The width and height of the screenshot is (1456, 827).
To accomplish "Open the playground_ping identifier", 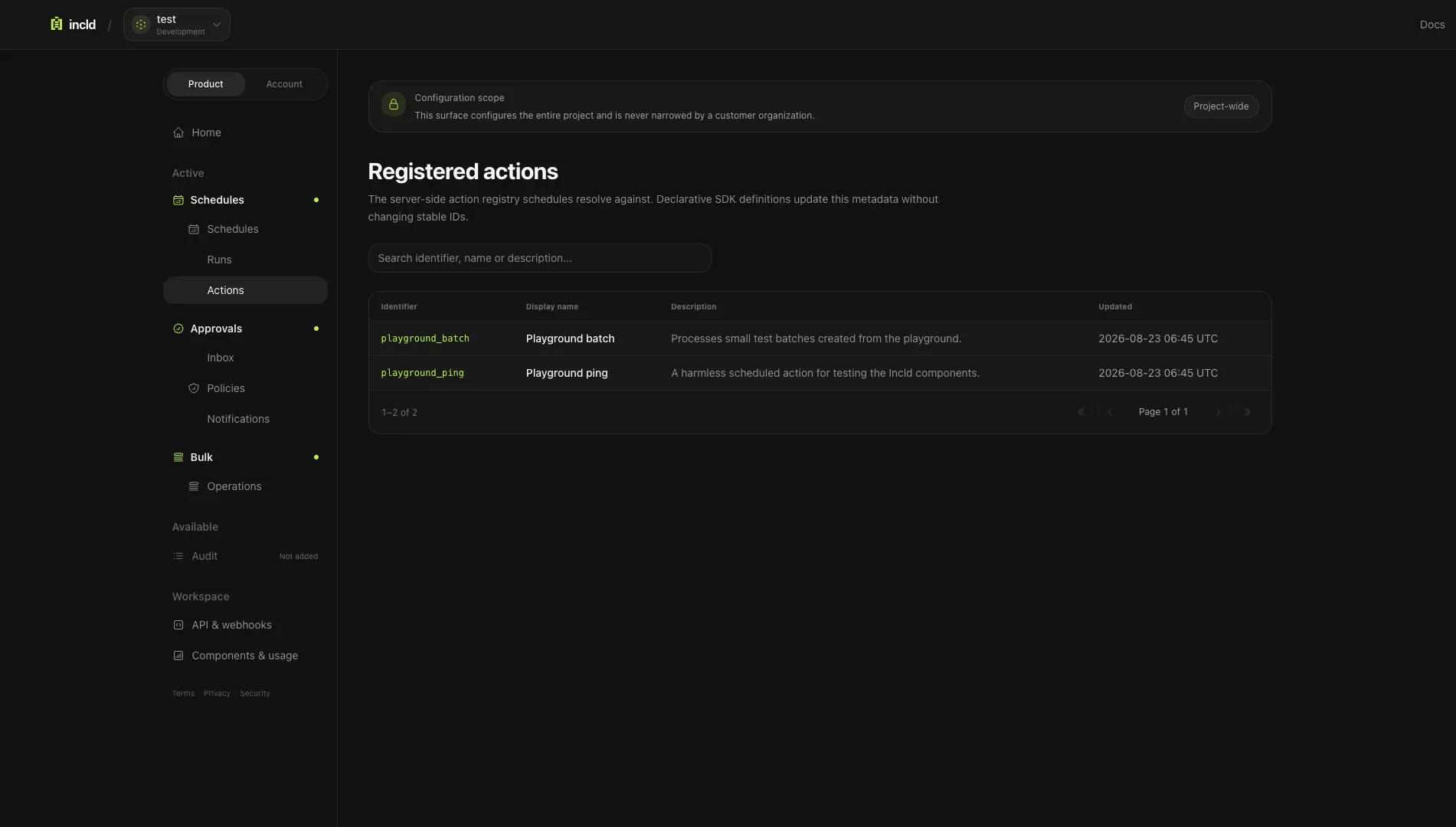I will (x=422, y=373).
